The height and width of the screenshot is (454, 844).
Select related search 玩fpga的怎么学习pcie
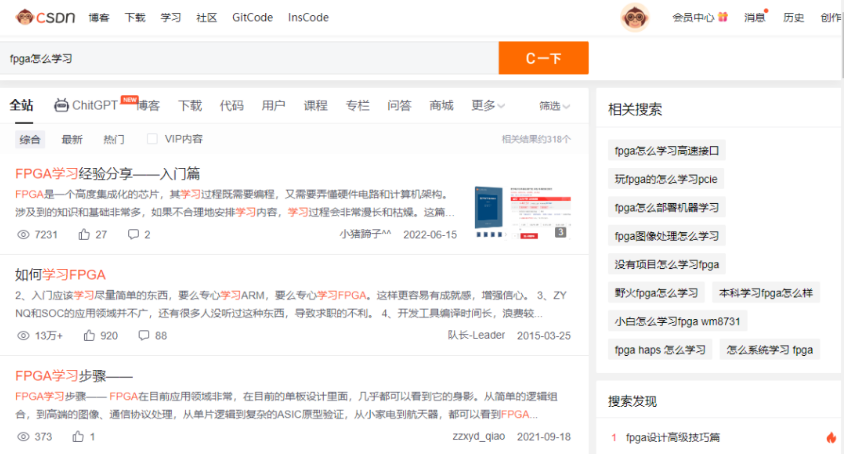coord(666,179)
